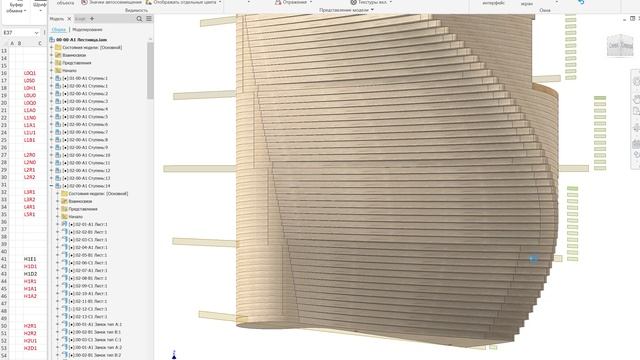Click the Взаимосвязи folder icon at top level
This screenshot has height=360, width=640.
point(58,55)
